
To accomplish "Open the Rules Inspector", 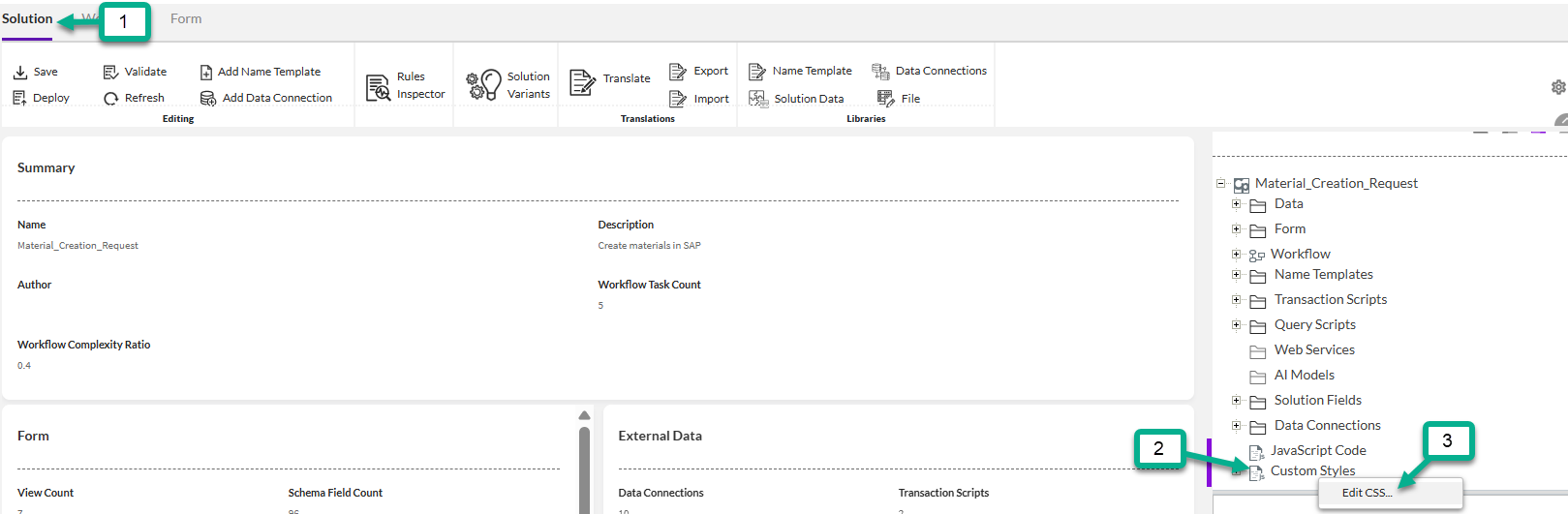I will tap(378, 86).
